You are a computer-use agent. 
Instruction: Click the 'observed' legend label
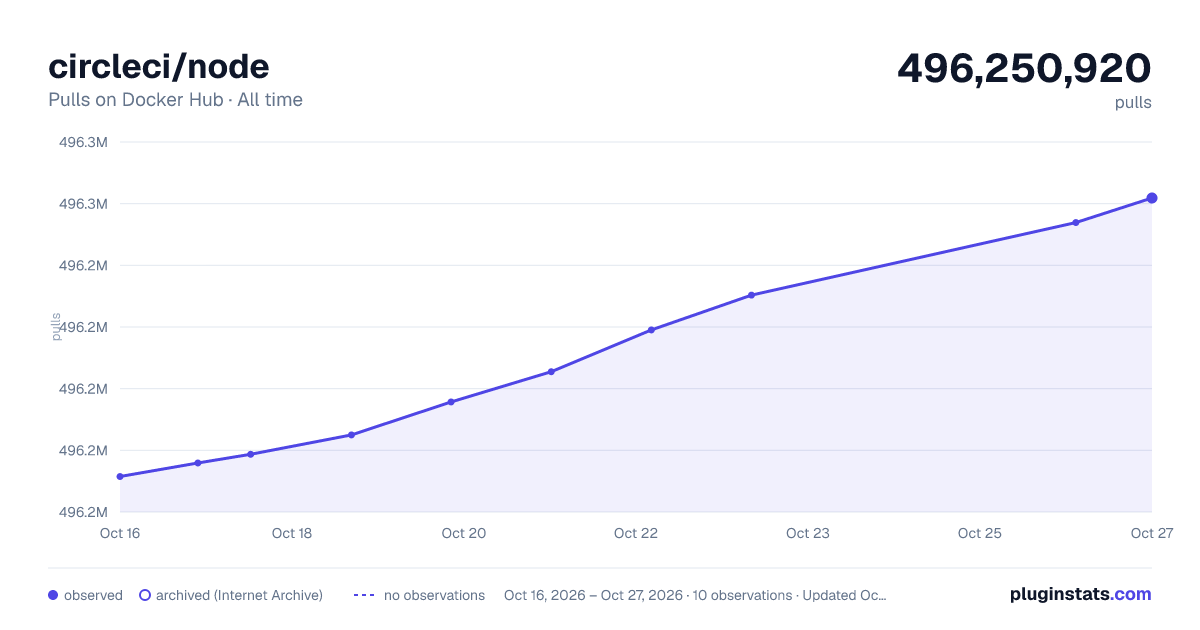pos(93,595)
